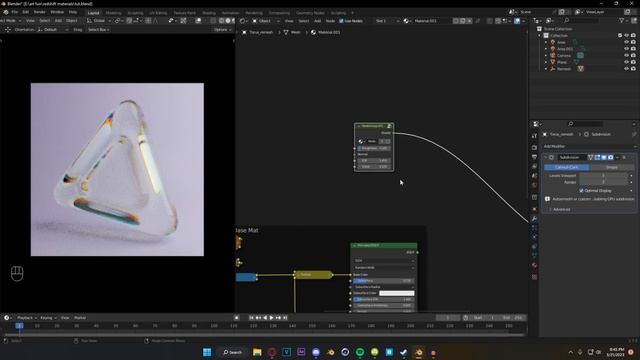Click the Plane mesh object icon in outliner

(553, 62)
